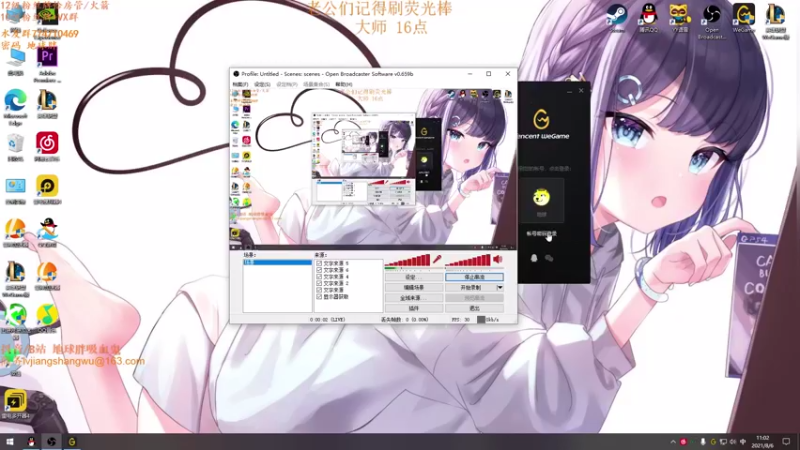Adjust the microphone volume bars in OBS
The width and height of the screenshot is (800, 450).
click(x=408, y=261)
